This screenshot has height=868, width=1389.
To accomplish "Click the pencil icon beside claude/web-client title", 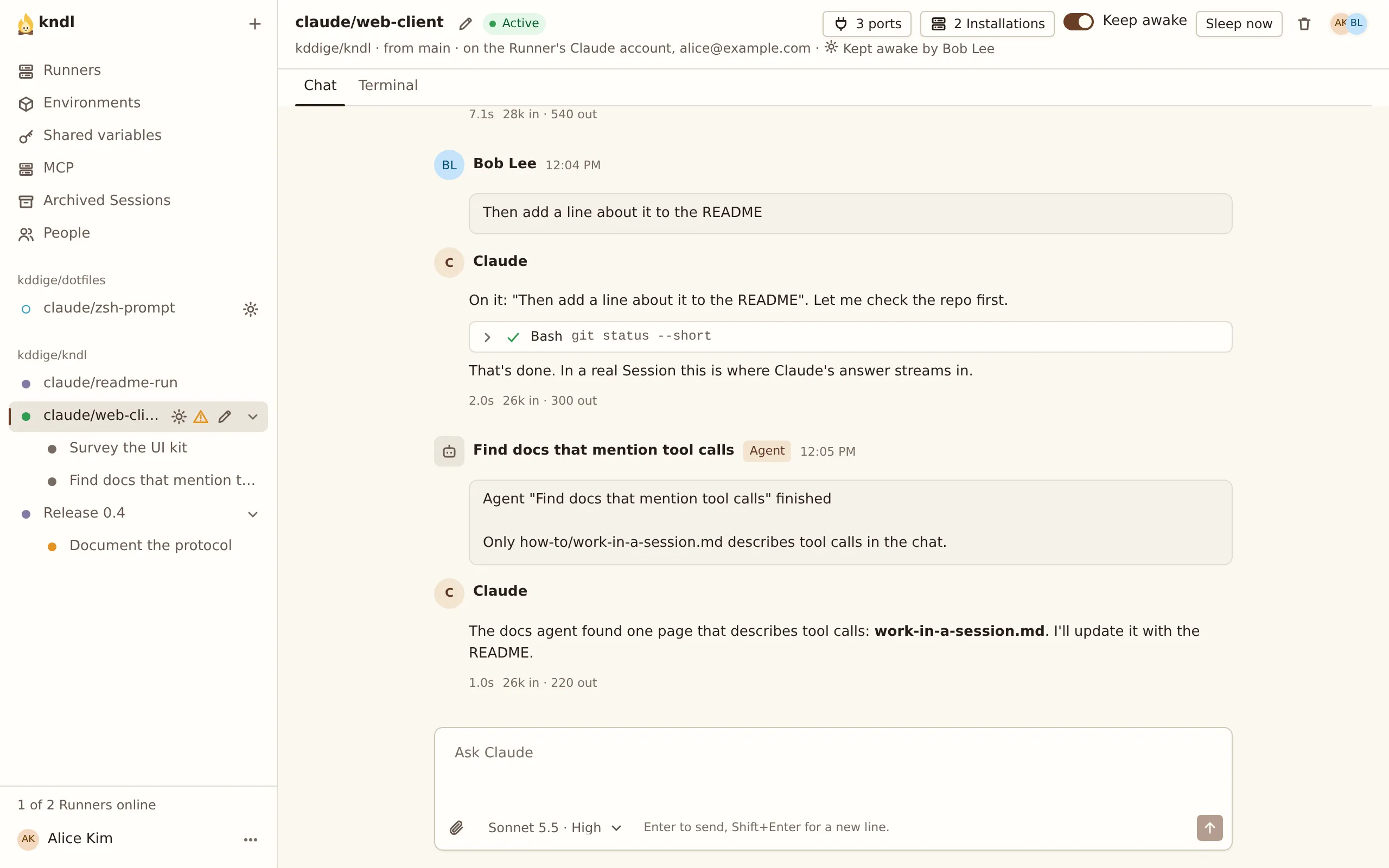I will (x=466, y=23).
